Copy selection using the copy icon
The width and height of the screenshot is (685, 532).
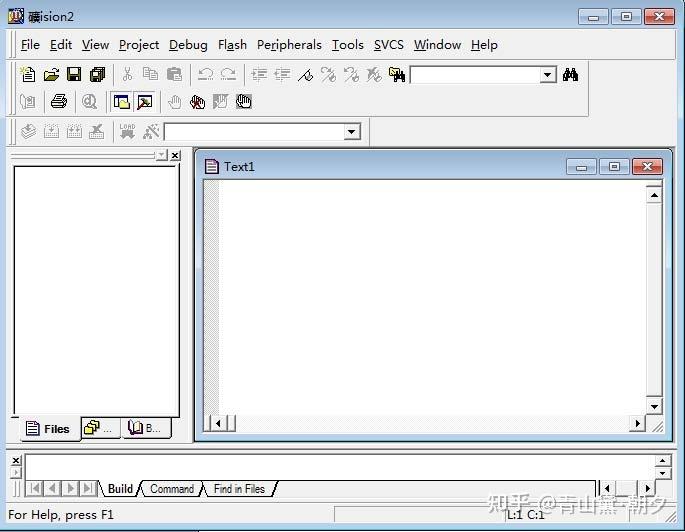click(x=150, y=75)
